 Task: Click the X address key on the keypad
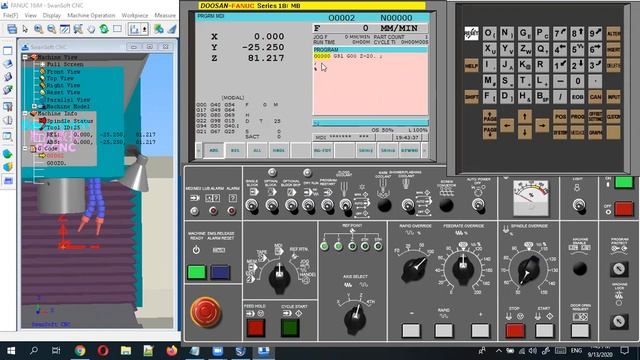[x=489, y=49]
